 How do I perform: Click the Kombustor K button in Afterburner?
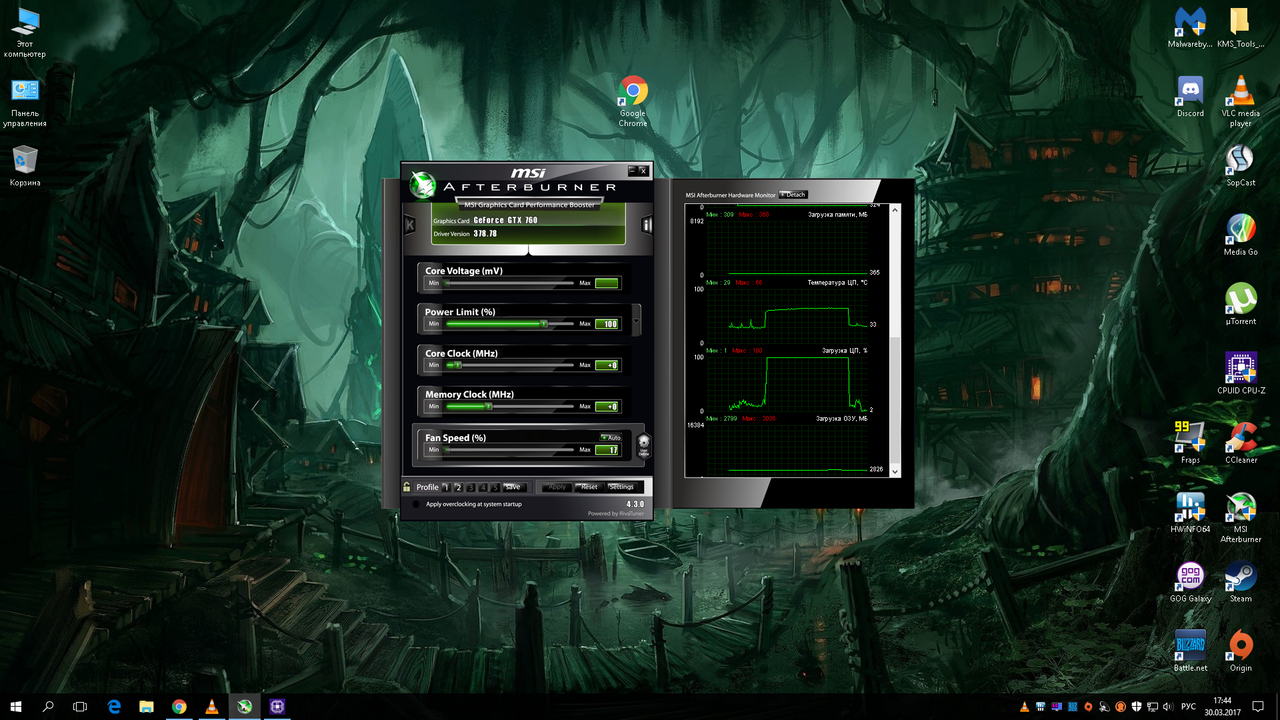[409, 225]
